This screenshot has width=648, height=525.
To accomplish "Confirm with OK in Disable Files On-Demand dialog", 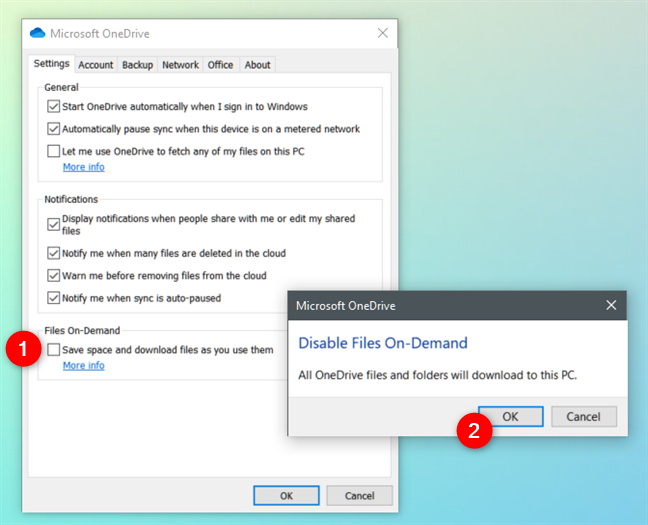I will click(x=511, y=416).
